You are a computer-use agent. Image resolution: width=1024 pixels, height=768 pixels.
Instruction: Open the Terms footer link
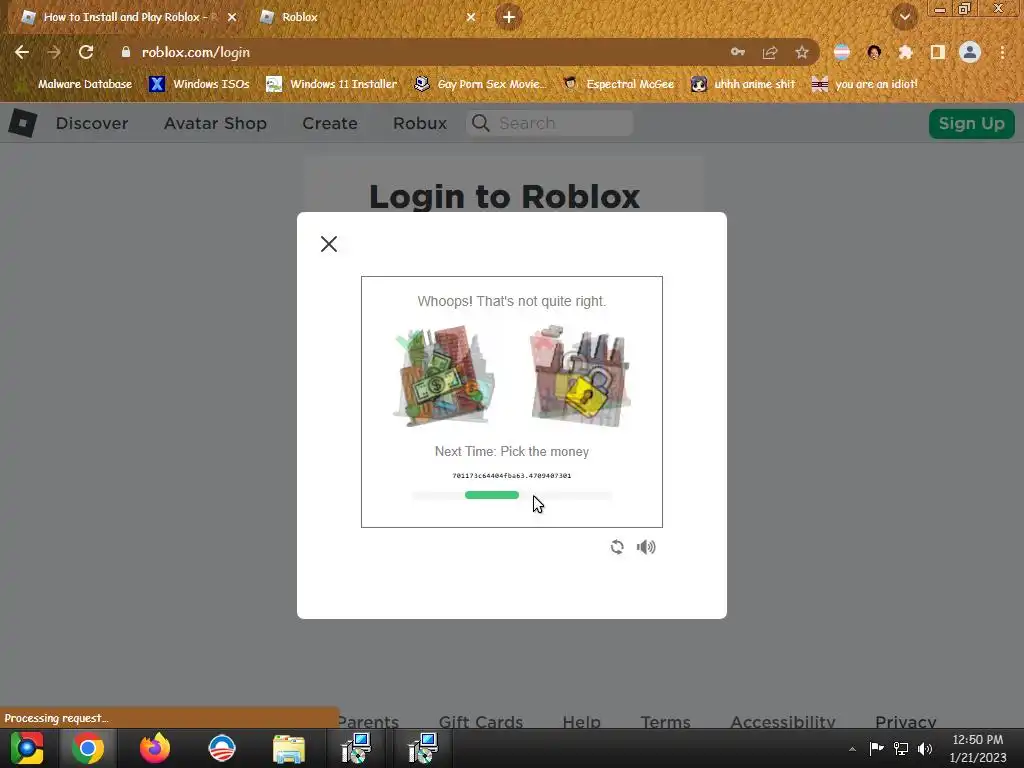coord(665,721)
